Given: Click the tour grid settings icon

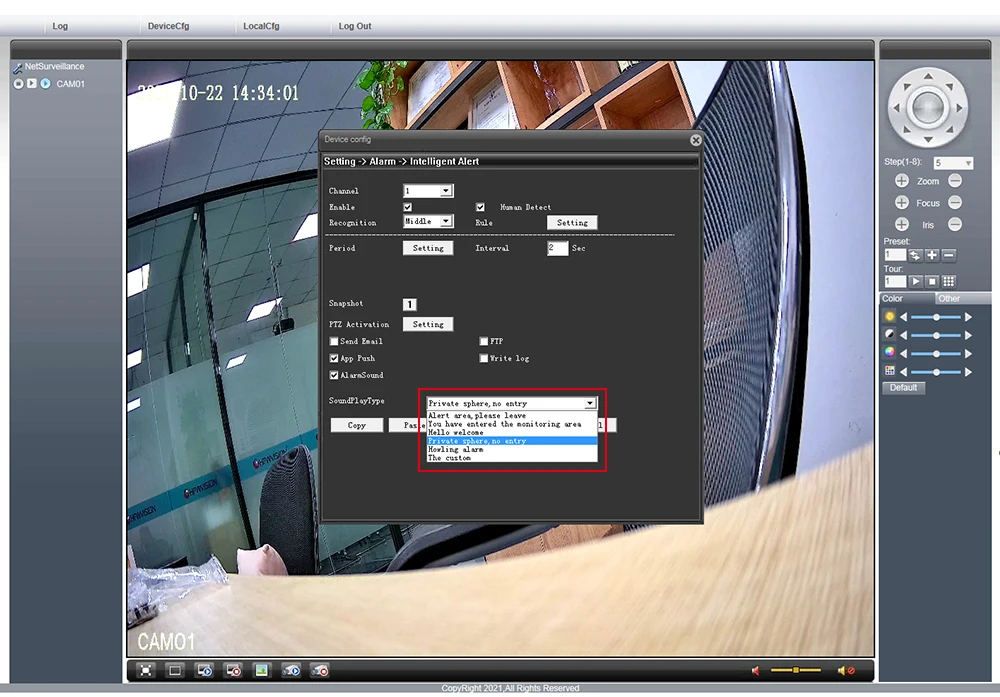Looking at the screenshot, I should pyautogui.click(x=949, y=281).
